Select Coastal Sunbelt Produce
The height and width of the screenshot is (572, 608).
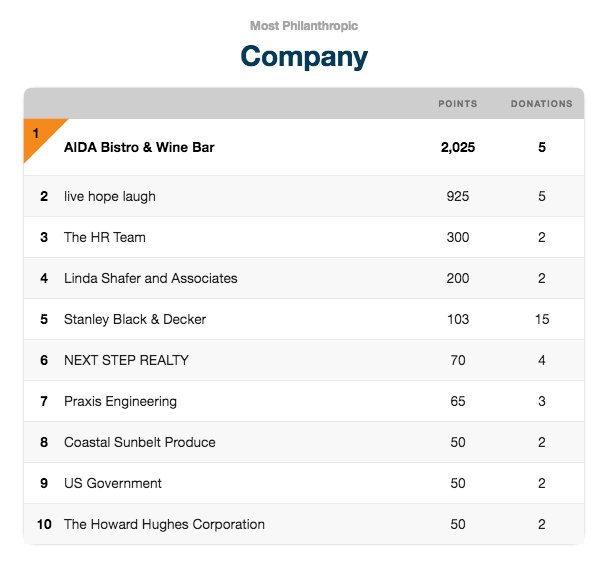[x=140, y=442]
